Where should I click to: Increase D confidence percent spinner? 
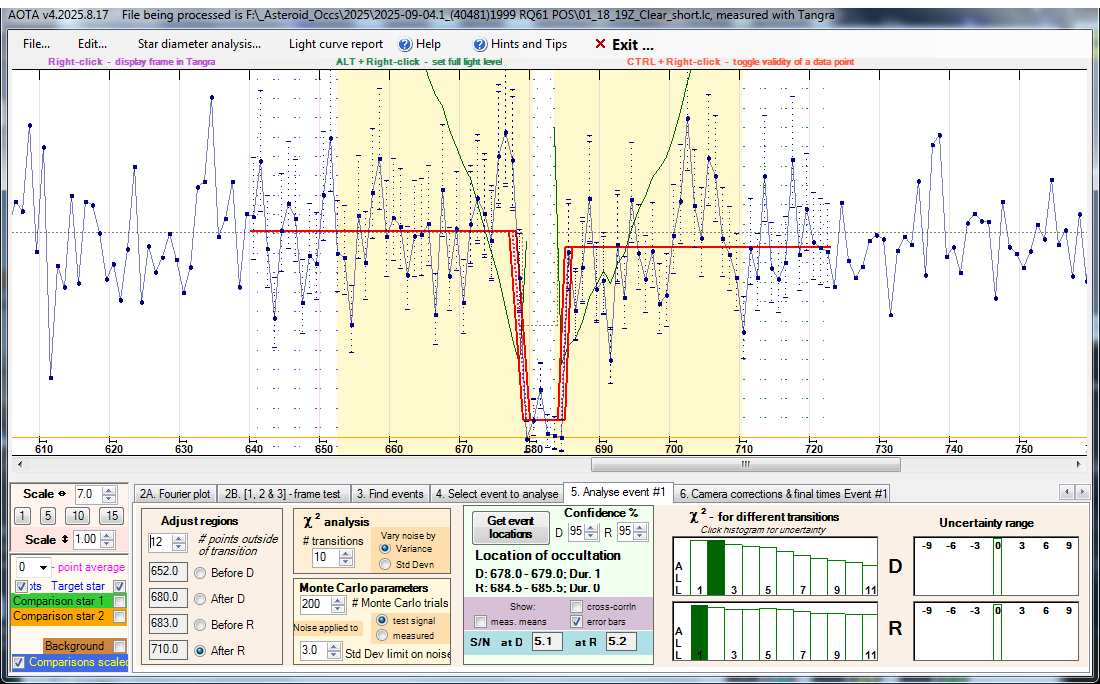(x=590, y=527)
